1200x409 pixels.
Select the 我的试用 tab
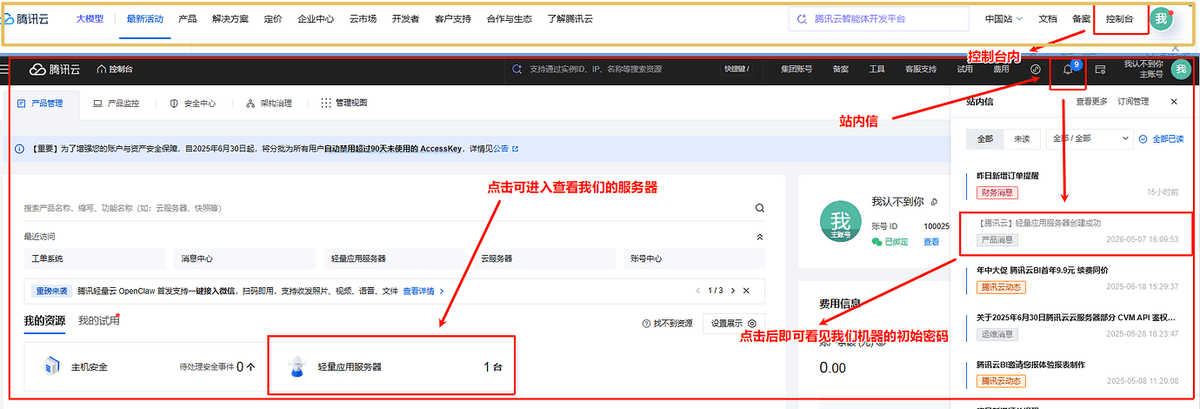[x=98, y=321]
